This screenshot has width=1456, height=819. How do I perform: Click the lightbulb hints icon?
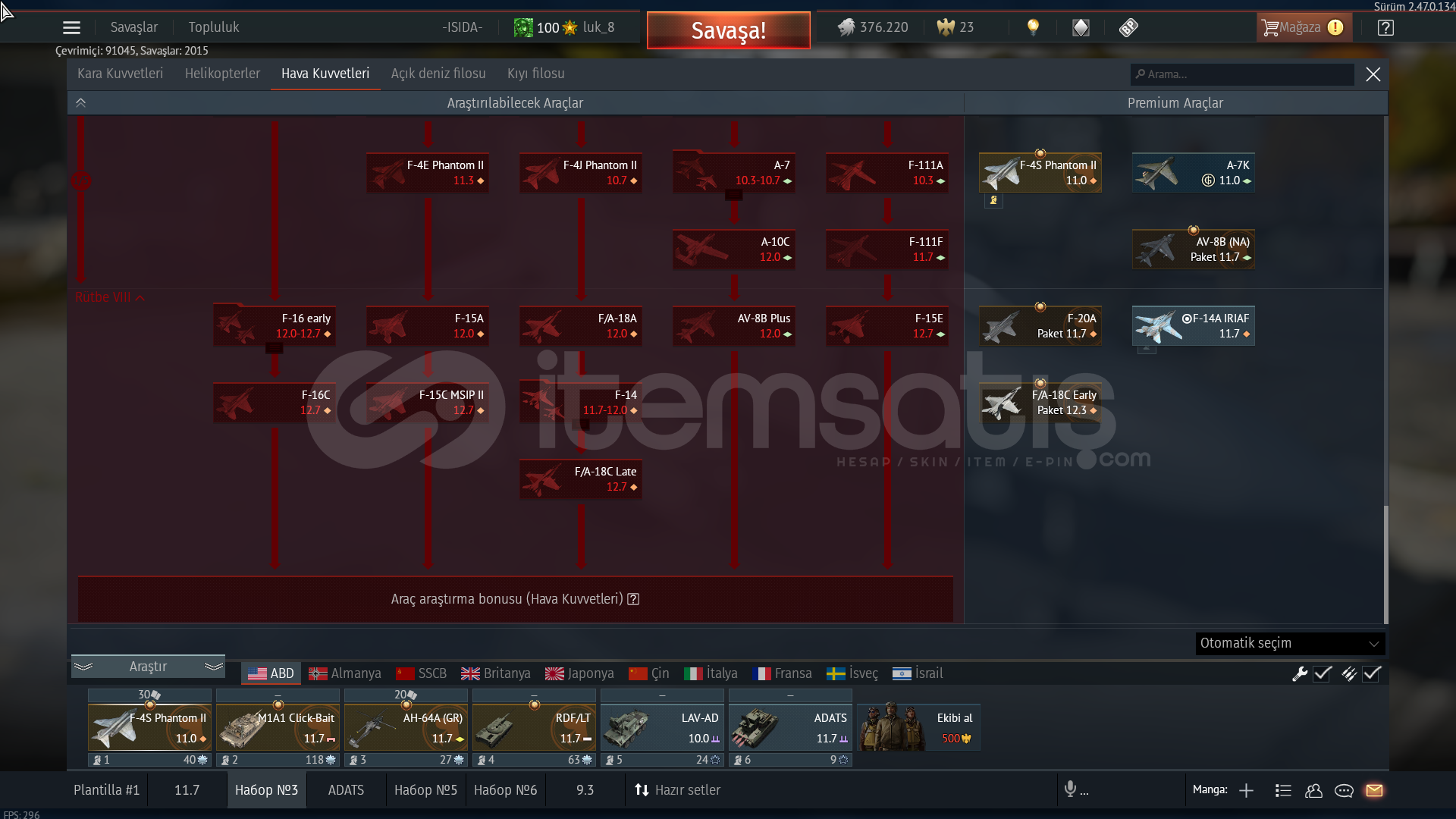[x=1032, y=28]
